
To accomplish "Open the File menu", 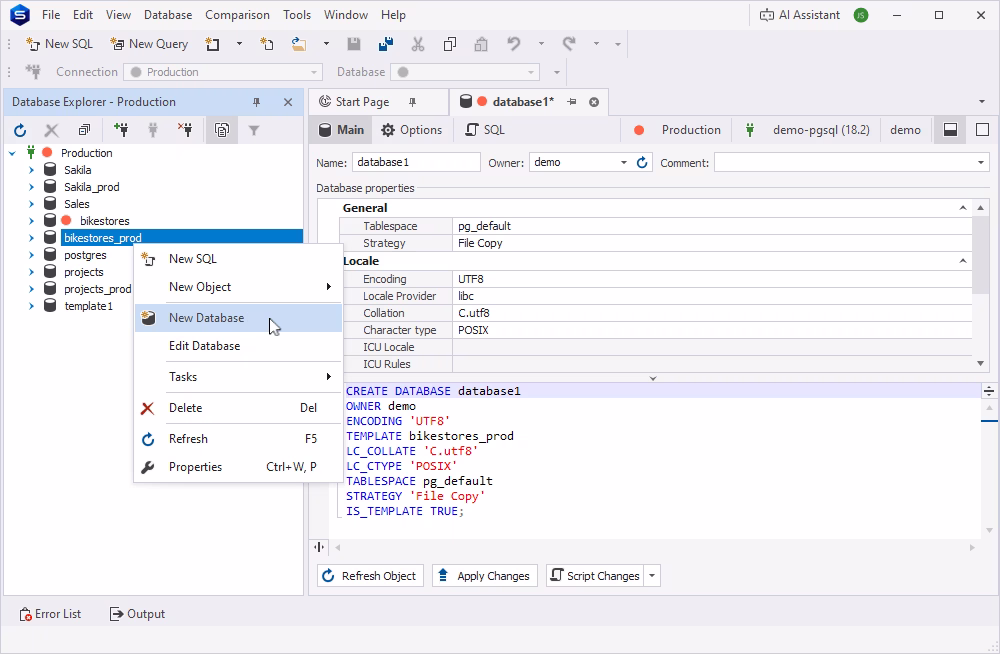I will tap(50, 15).
